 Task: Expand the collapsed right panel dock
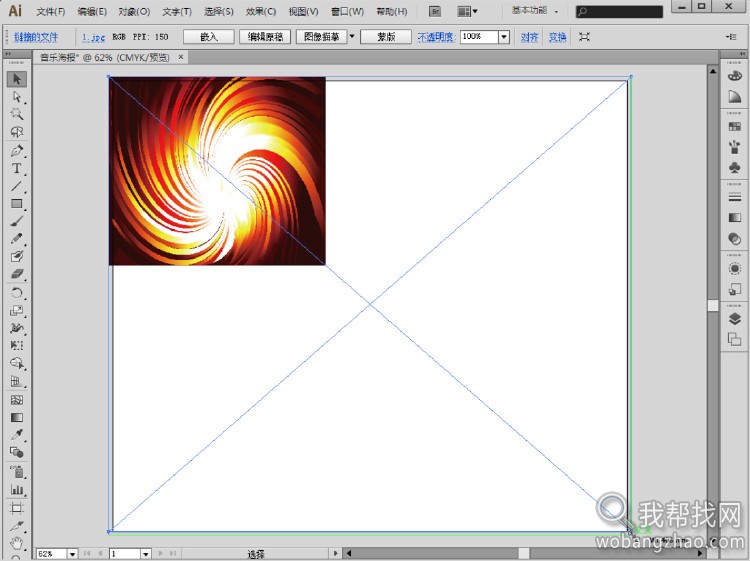click(x=742, y=54)
